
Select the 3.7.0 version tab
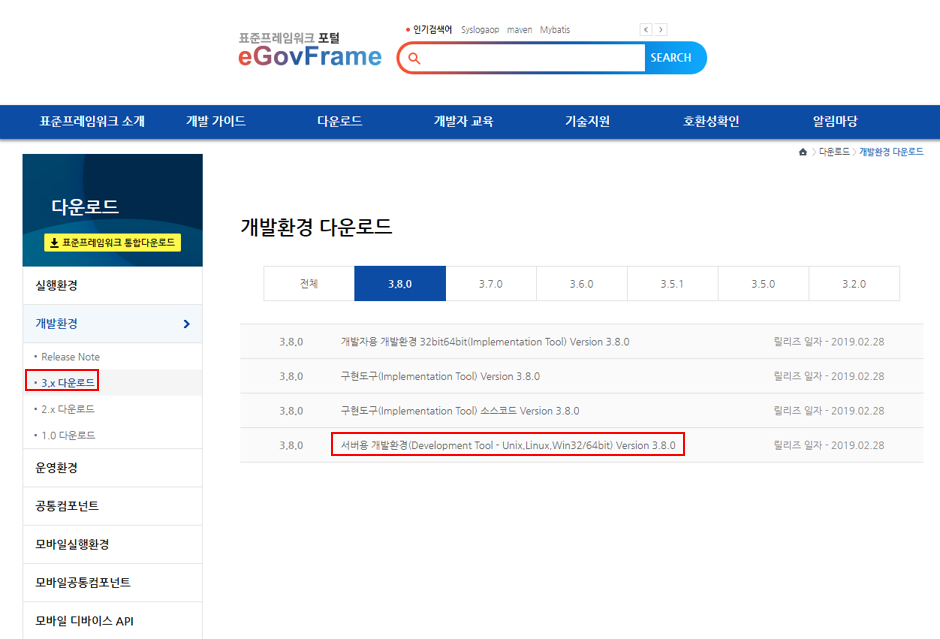point(490,284)
